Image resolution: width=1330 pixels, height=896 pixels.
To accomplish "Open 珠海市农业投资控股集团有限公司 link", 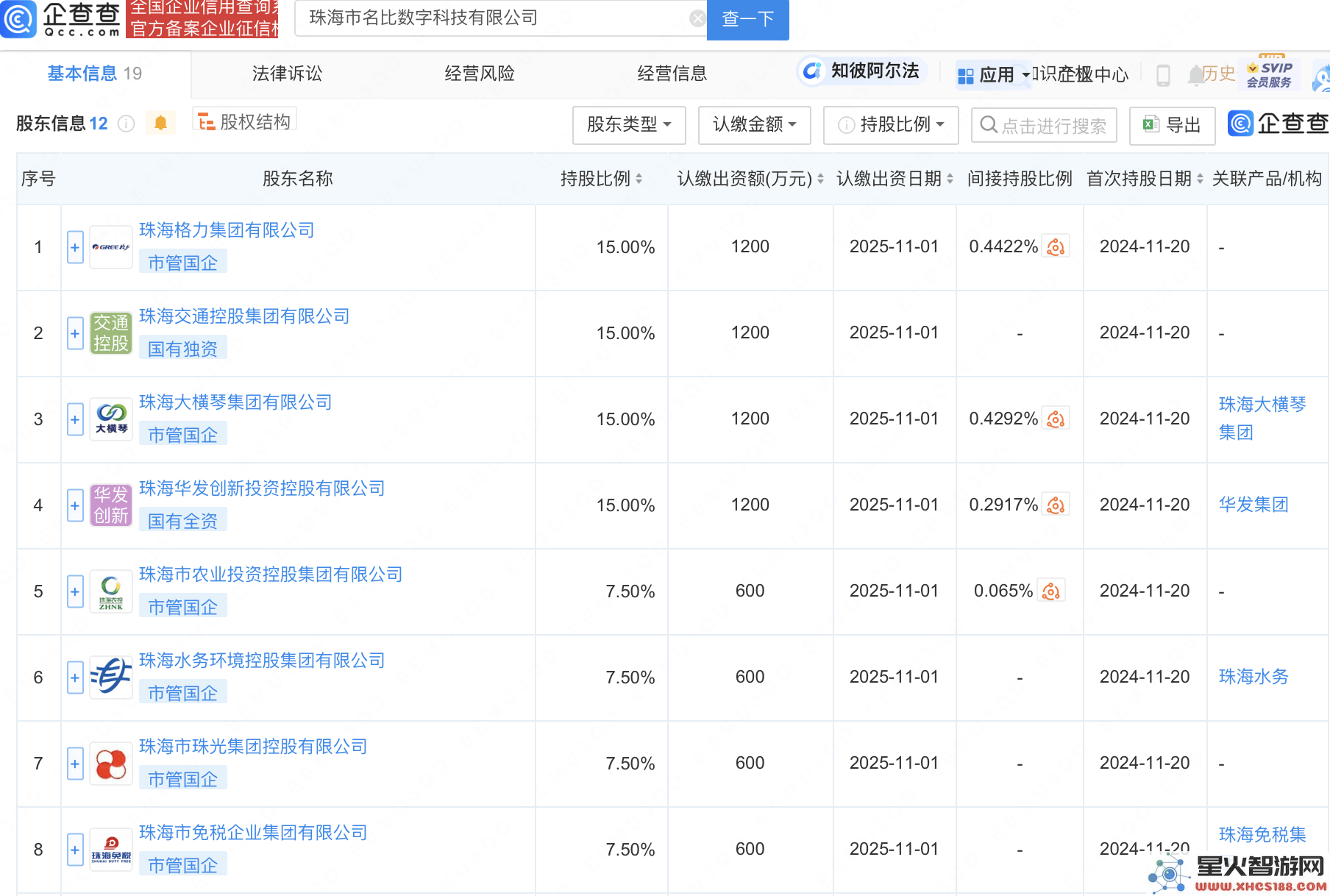I will pyautogui.click(x=271, y=575).
